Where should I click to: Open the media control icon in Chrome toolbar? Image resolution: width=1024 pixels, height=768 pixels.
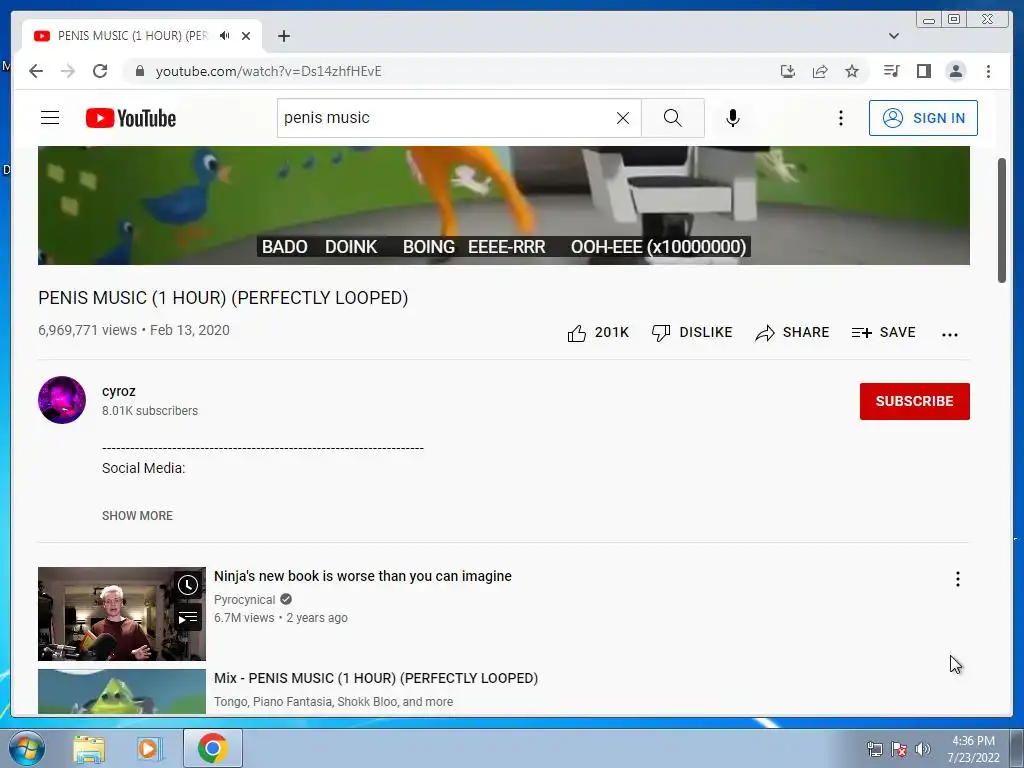891,71
